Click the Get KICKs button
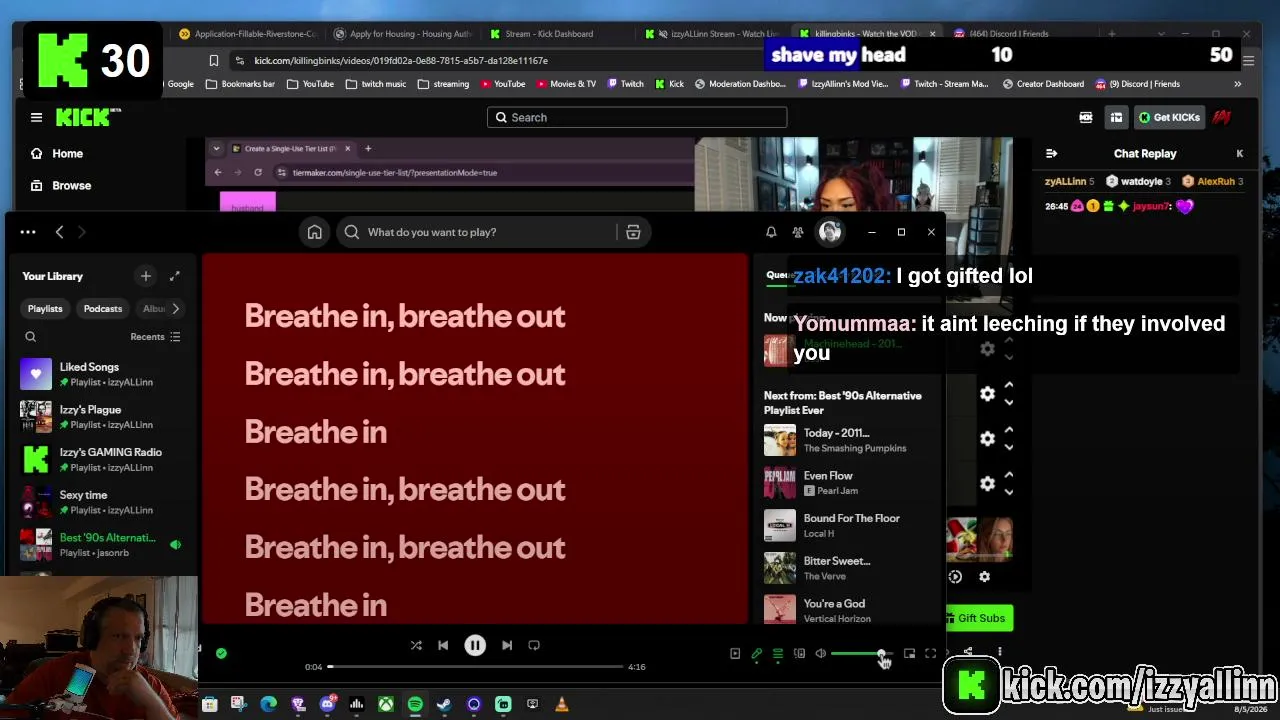Viewport: 1280px width, 720px height. 1170,118
